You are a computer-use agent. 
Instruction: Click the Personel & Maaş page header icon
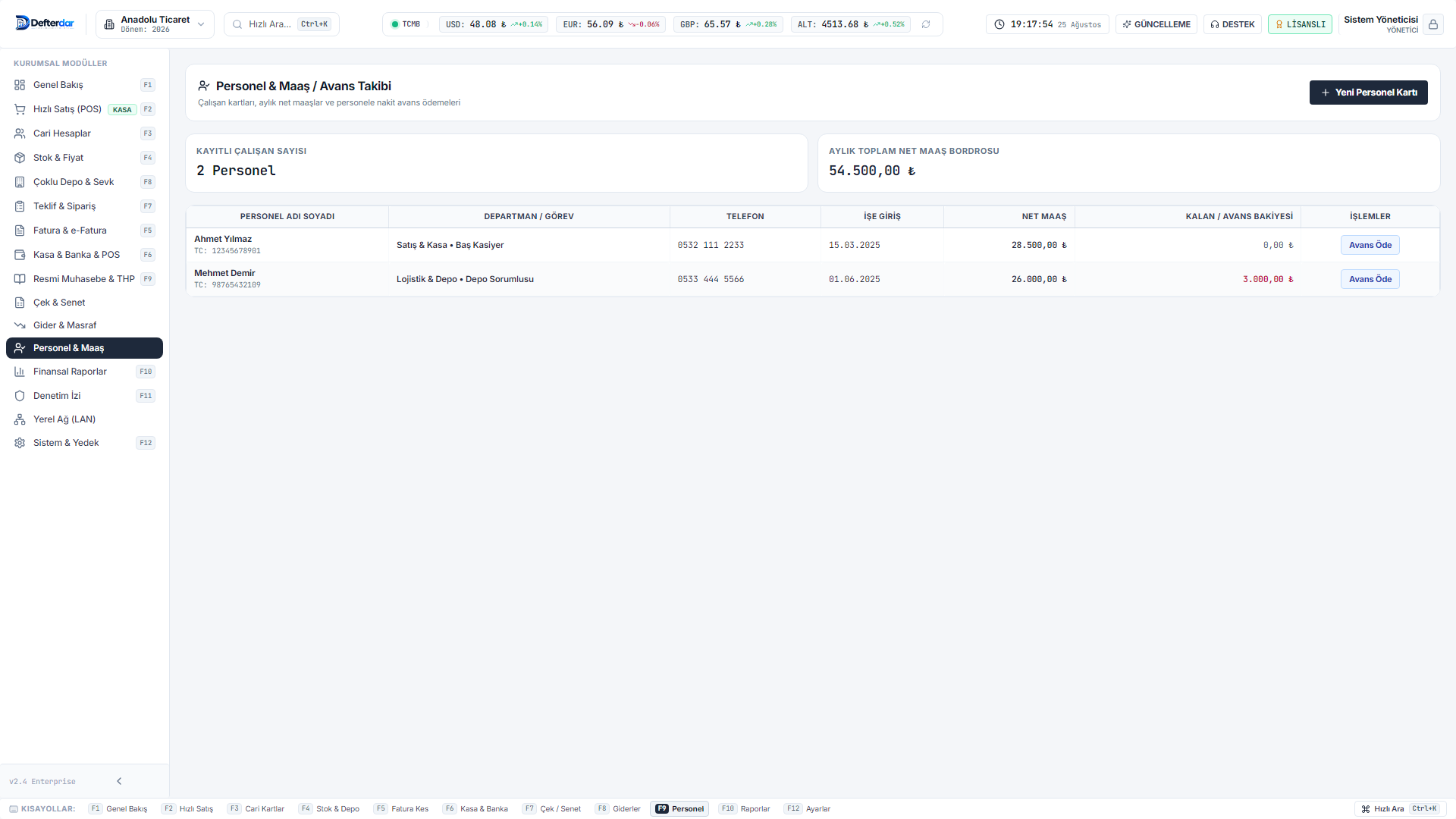[x=204, y=86]
